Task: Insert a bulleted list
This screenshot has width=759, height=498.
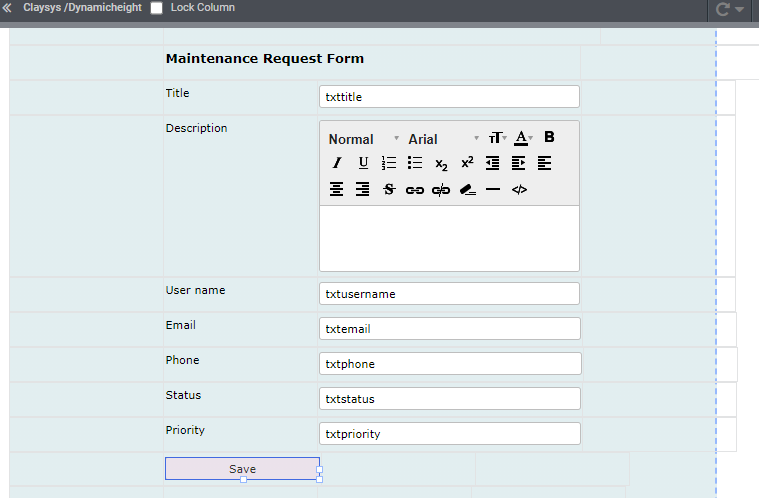Action: pyautogui.click(x=415, y=163)
